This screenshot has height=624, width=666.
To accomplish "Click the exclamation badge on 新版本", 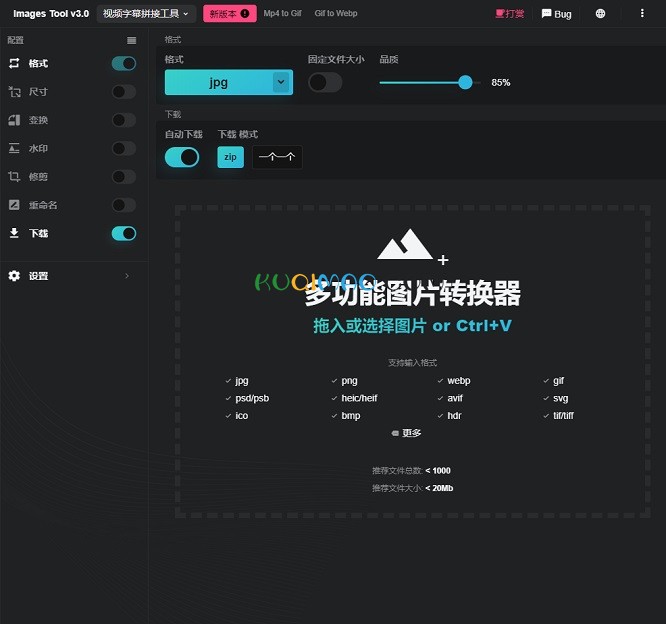I will coord(245,14).
